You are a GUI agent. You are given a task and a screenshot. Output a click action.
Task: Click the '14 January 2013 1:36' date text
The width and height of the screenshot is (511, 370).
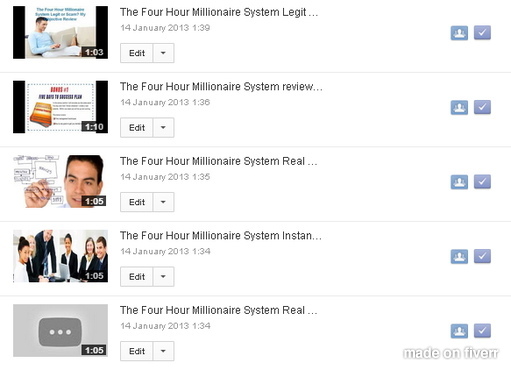point(165,102)
